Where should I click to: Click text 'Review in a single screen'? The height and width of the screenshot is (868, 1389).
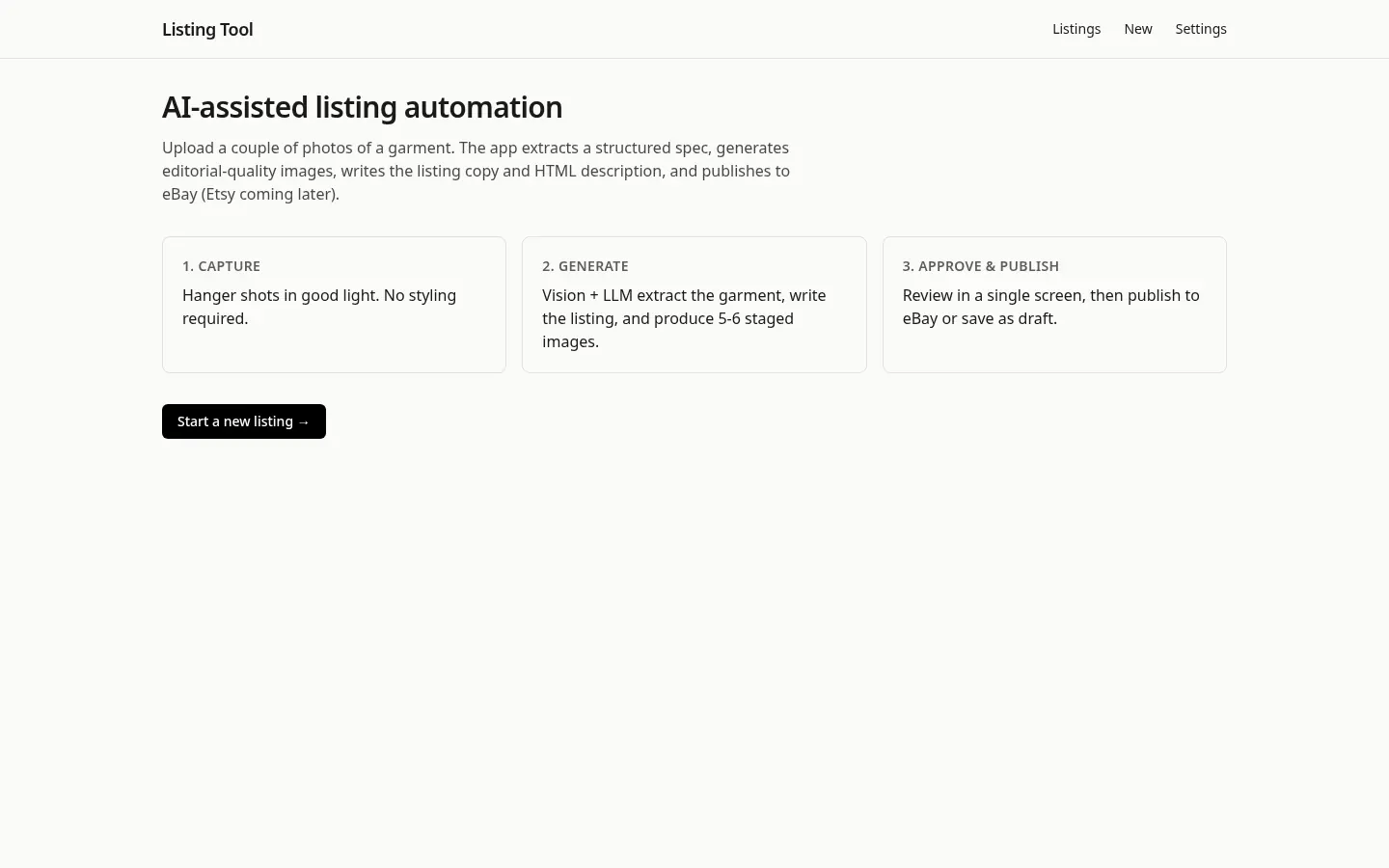(x=994, y=295)
